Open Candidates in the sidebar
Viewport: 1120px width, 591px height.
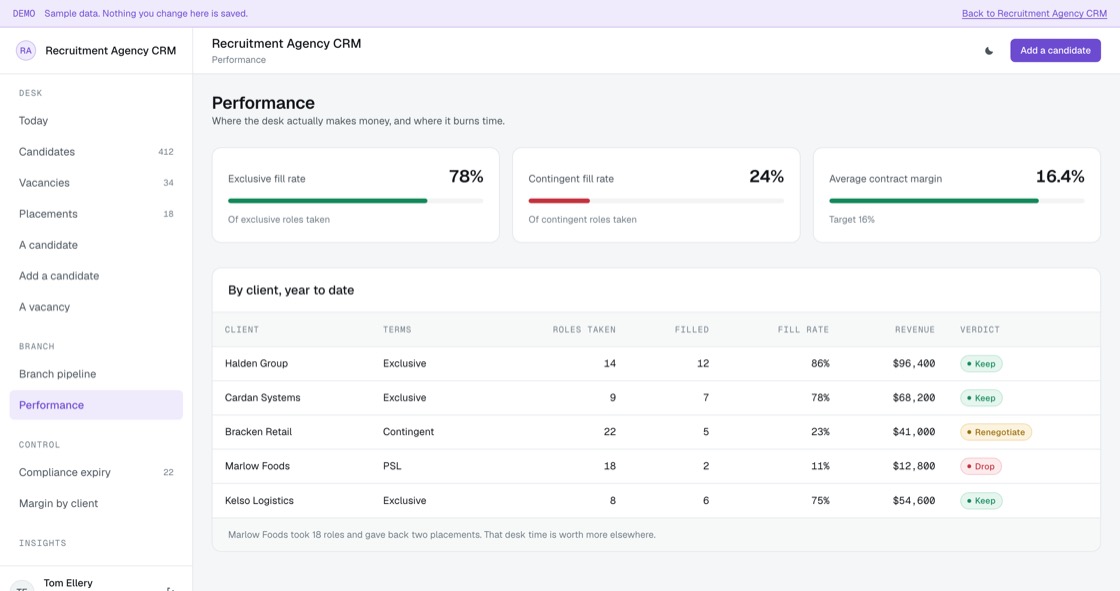point(96,152)
